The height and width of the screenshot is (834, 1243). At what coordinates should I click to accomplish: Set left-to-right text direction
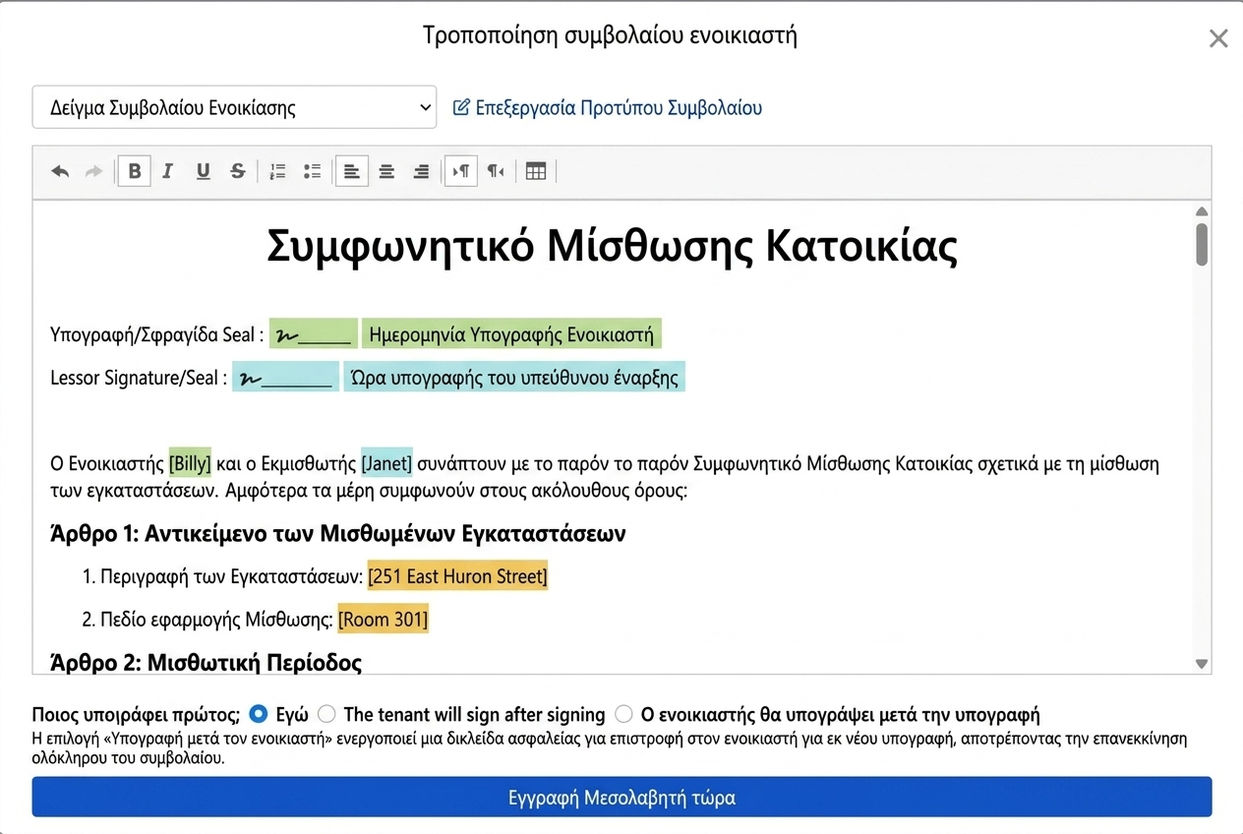pyautogui.click(x=461, y=172)
